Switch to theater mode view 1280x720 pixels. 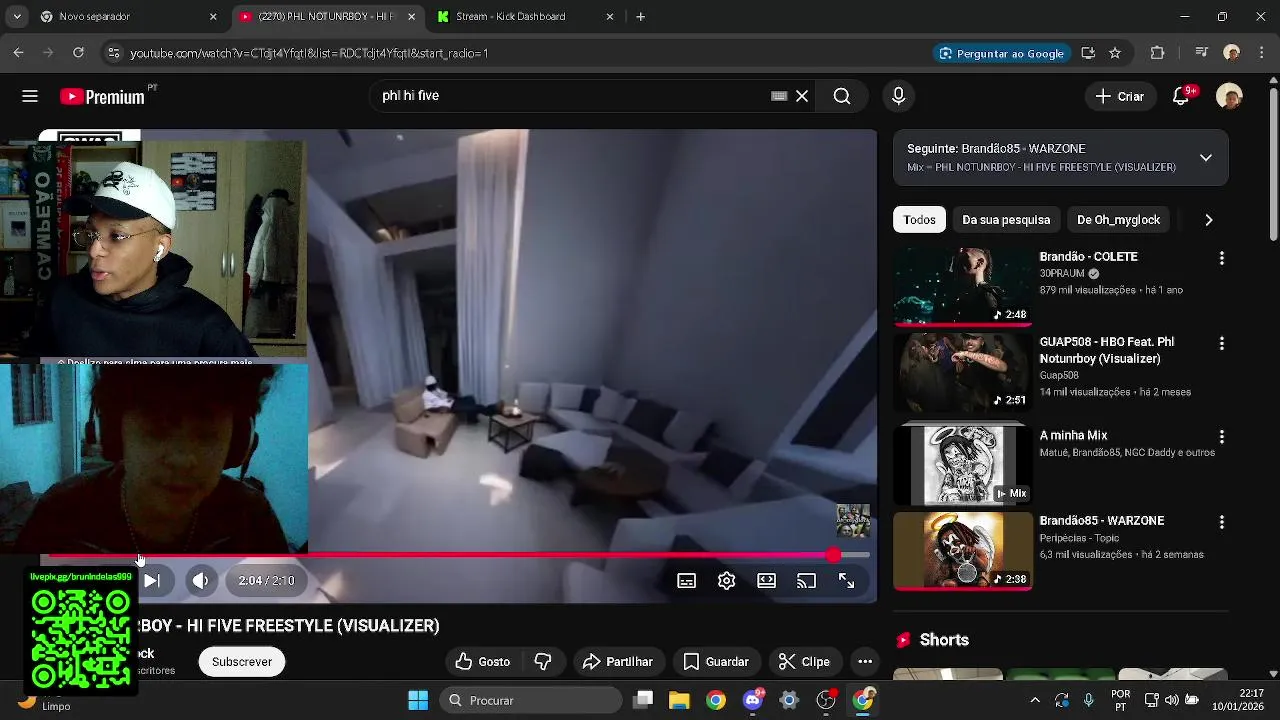(767, 581)
